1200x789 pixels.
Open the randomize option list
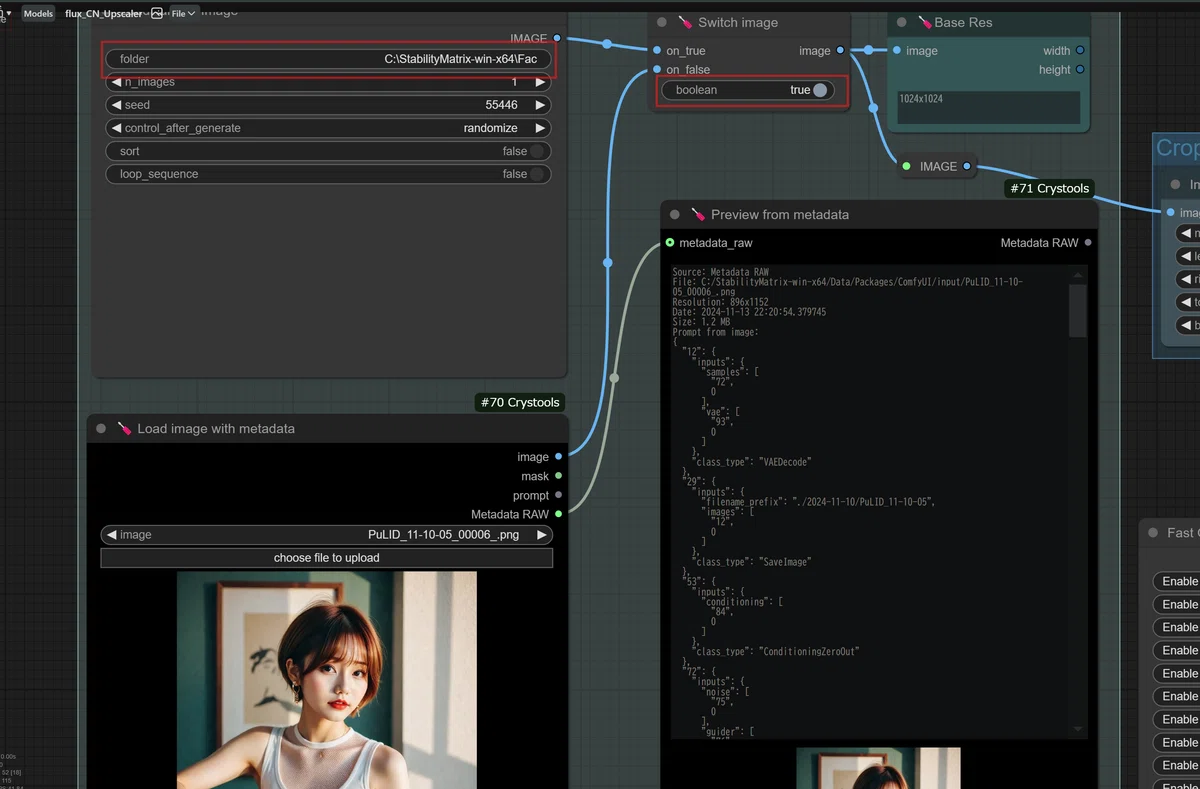(490, 128)
